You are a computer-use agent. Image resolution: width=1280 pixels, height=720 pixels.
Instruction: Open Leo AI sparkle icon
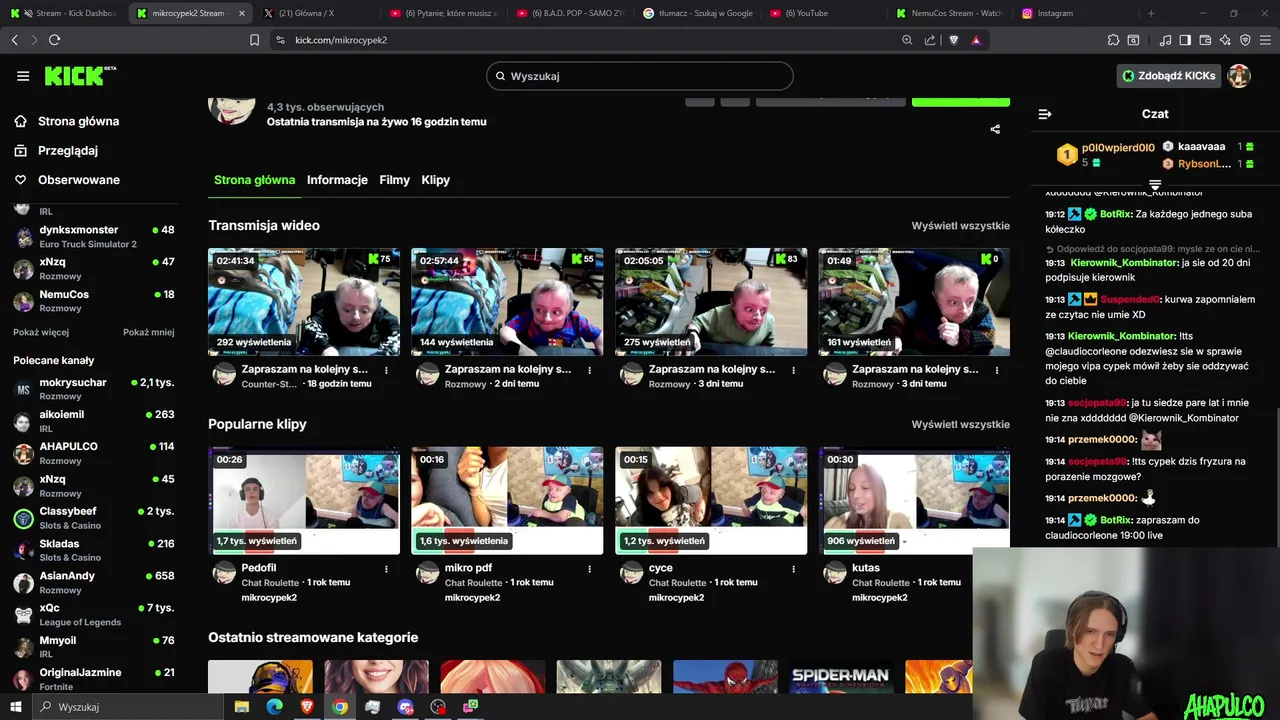pos(1225,40)
